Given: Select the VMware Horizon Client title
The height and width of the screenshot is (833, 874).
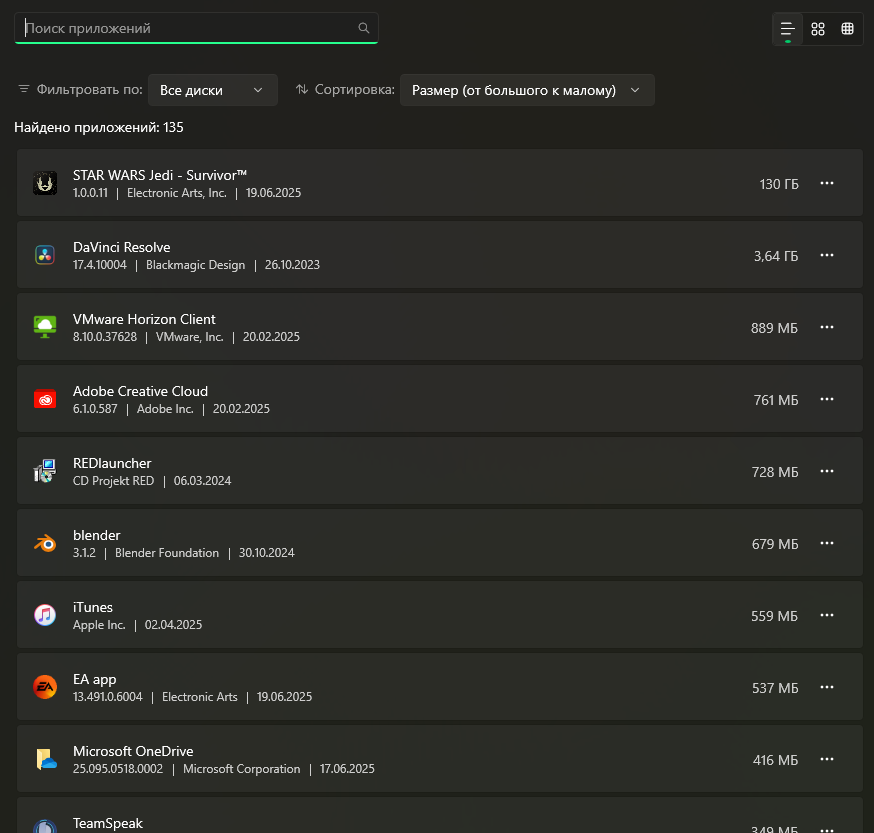Looking at the screenshot, I should click(x=144, y=319).
